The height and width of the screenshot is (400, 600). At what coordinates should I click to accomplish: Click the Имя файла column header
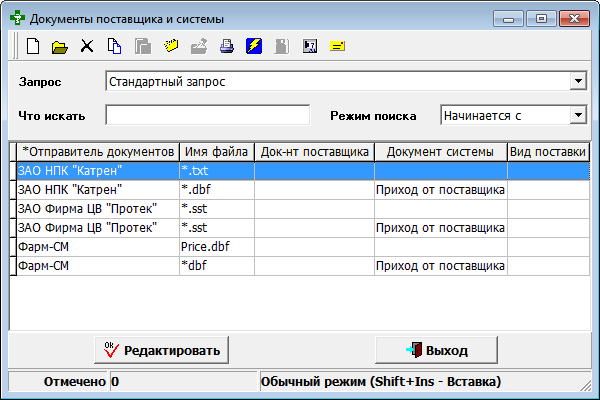(x=217, y=152)
